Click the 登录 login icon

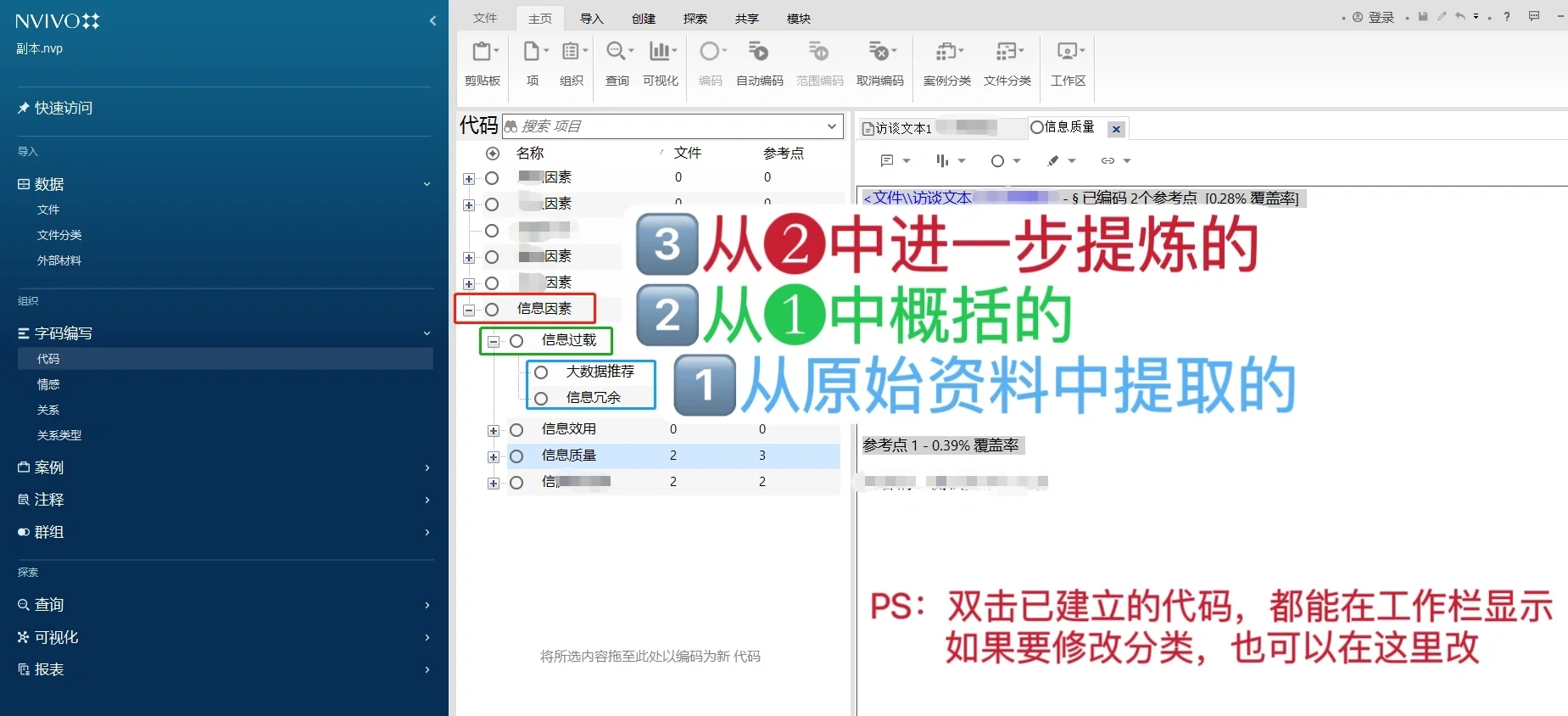[x=1358, y=17]
